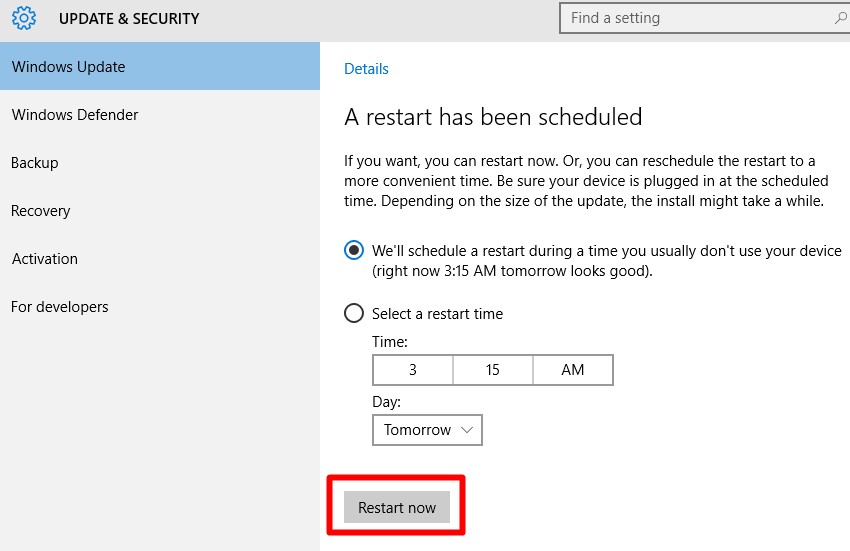
Task: Click the Day: label
Action: [x=387, y=402]
